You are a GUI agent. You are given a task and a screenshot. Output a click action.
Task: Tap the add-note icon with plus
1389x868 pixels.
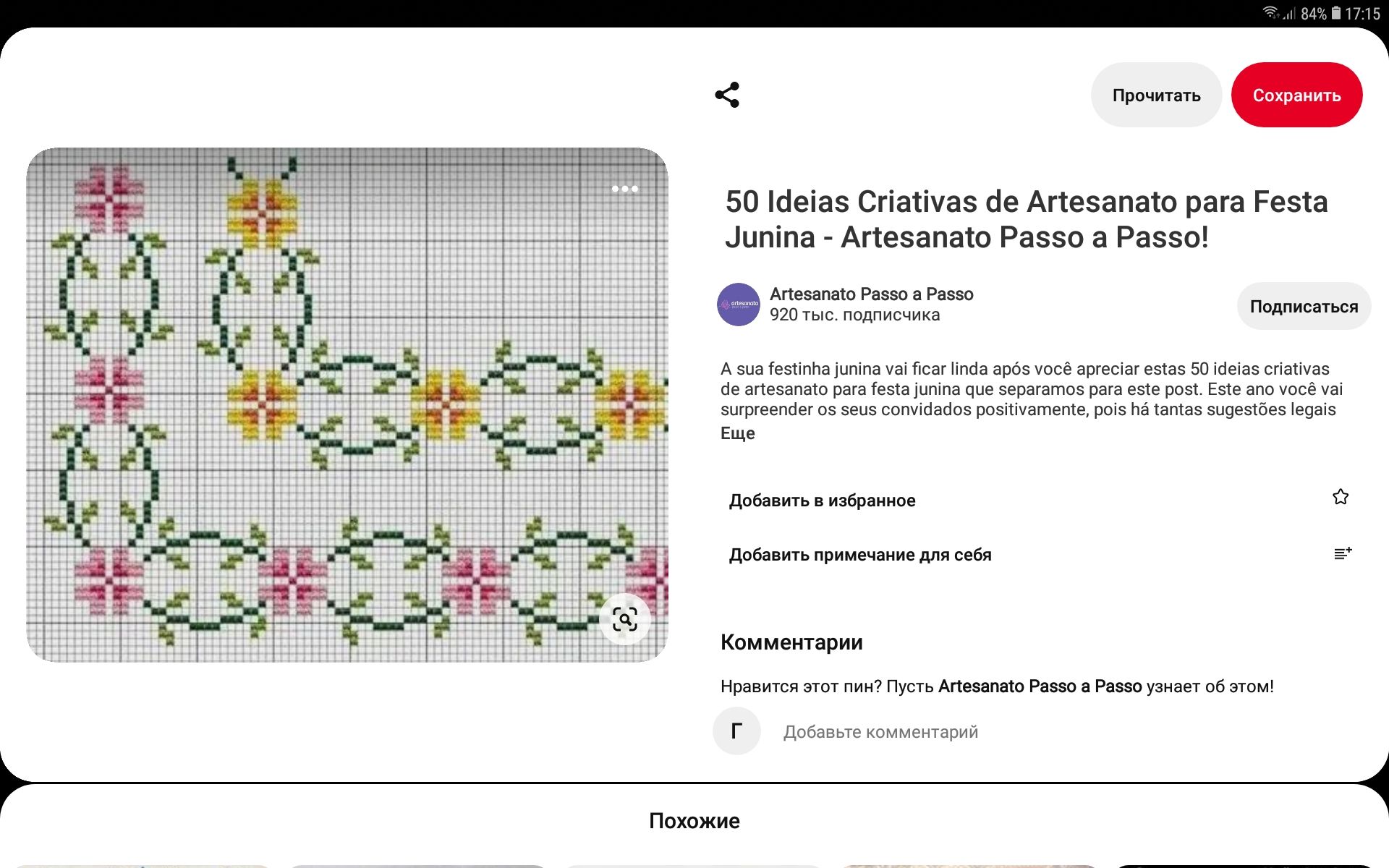[x=1342, y=554]
